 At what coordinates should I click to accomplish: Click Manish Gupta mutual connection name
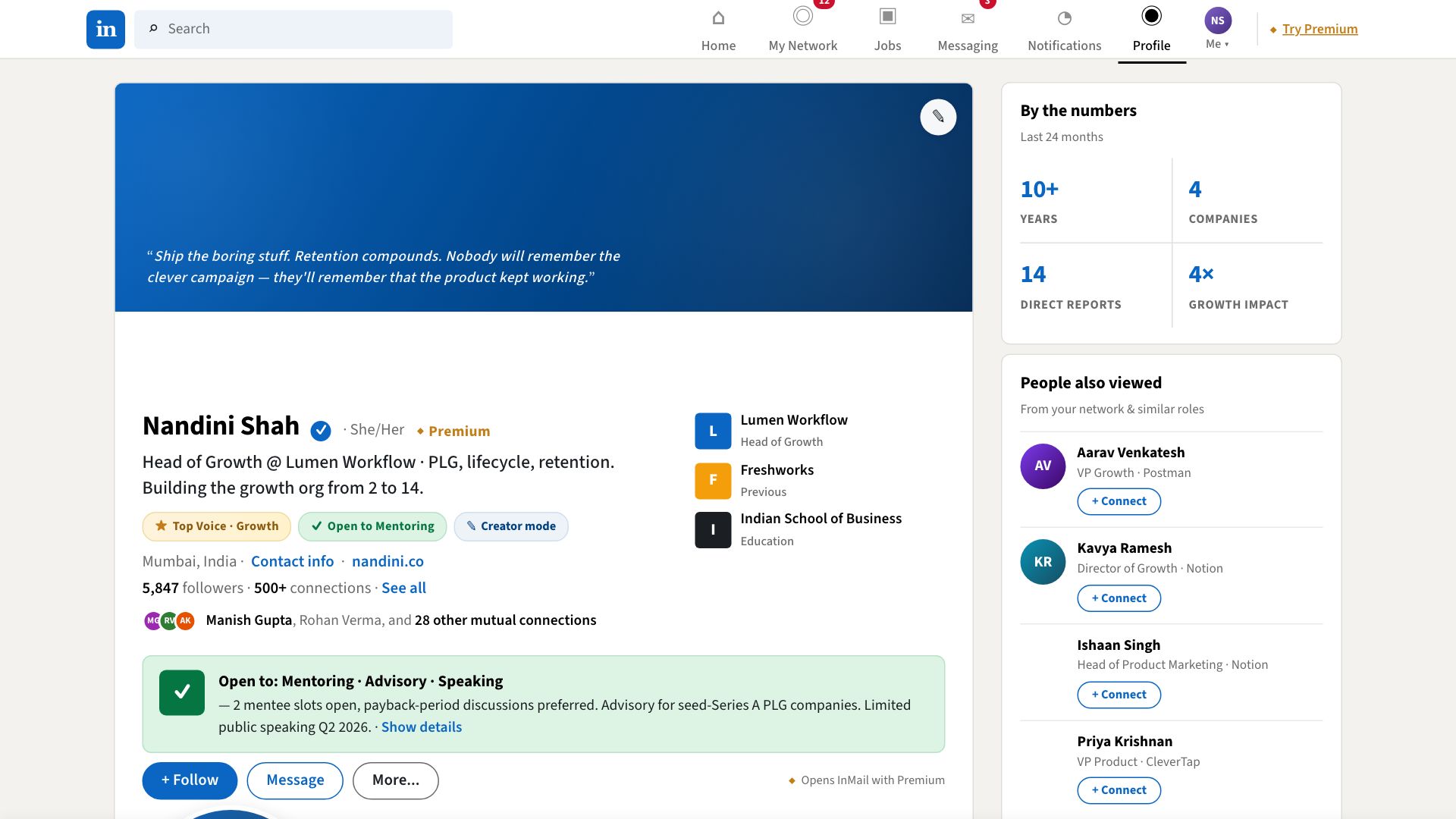[x=249, y=620]
